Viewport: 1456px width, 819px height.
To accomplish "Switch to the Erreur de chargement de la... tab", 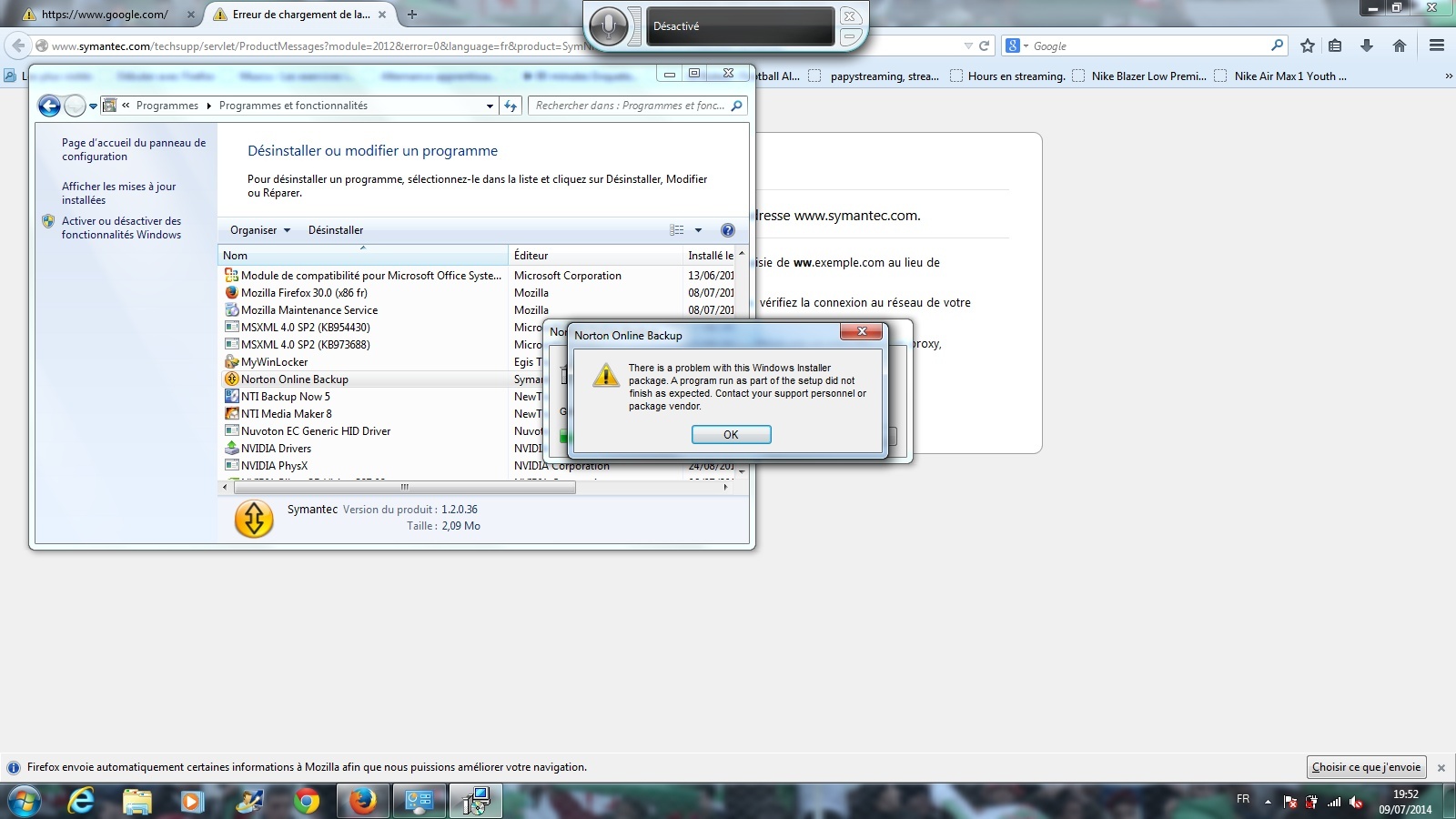I will 300,15.
